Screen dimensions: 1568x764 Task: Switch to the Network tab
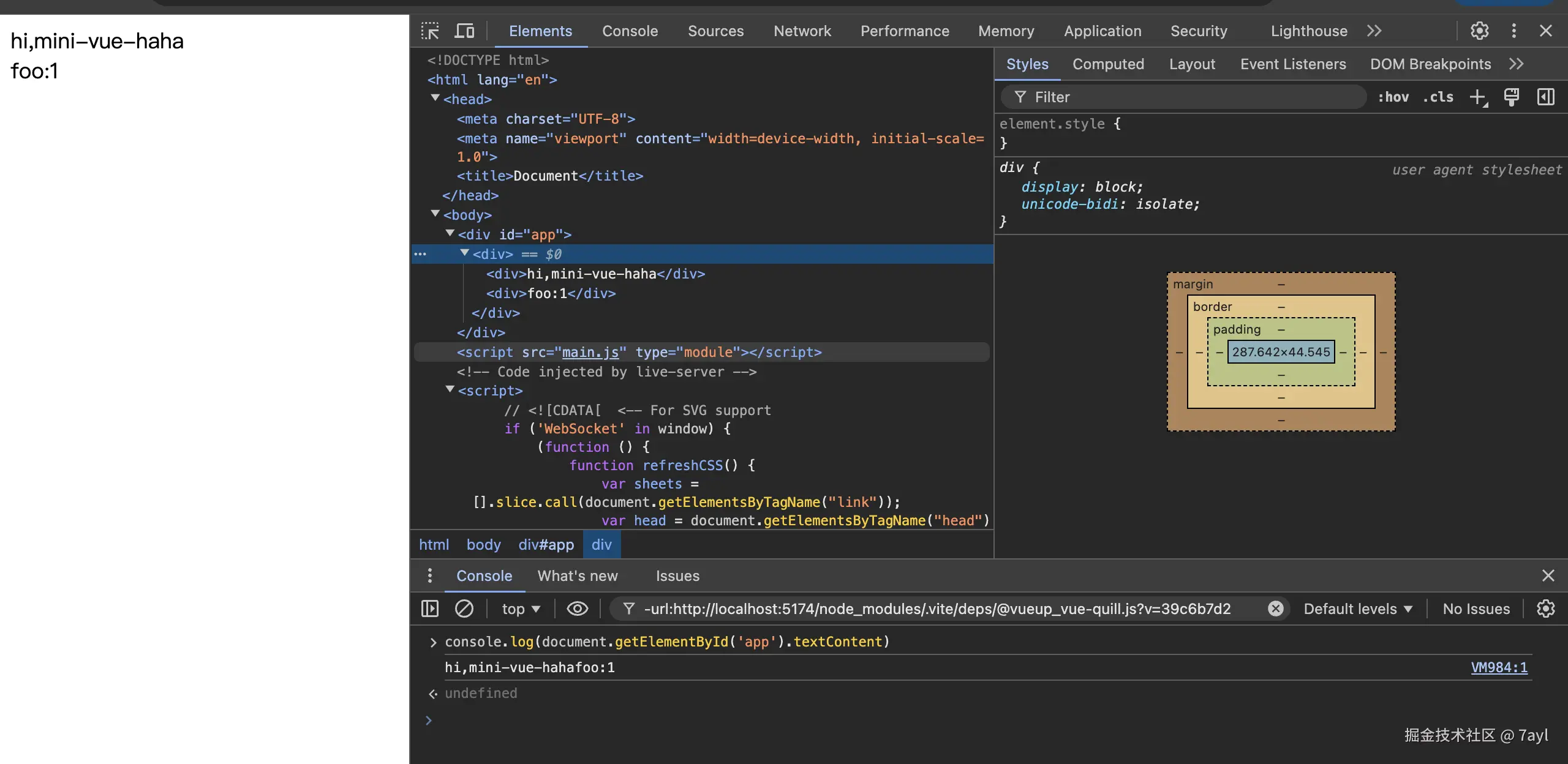click(802, 31)
